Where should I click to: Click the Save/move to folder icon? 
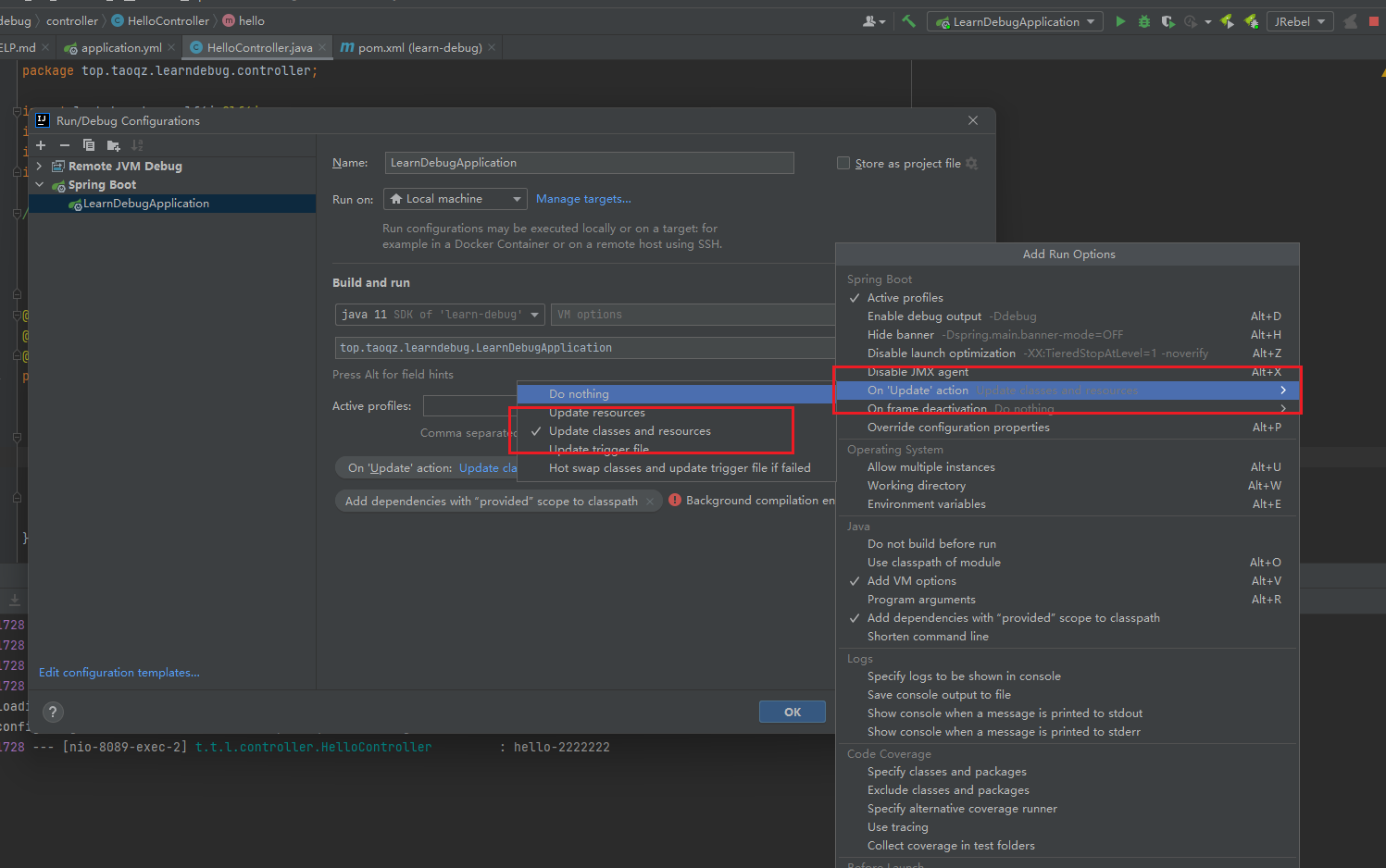(x=113, y=145)
